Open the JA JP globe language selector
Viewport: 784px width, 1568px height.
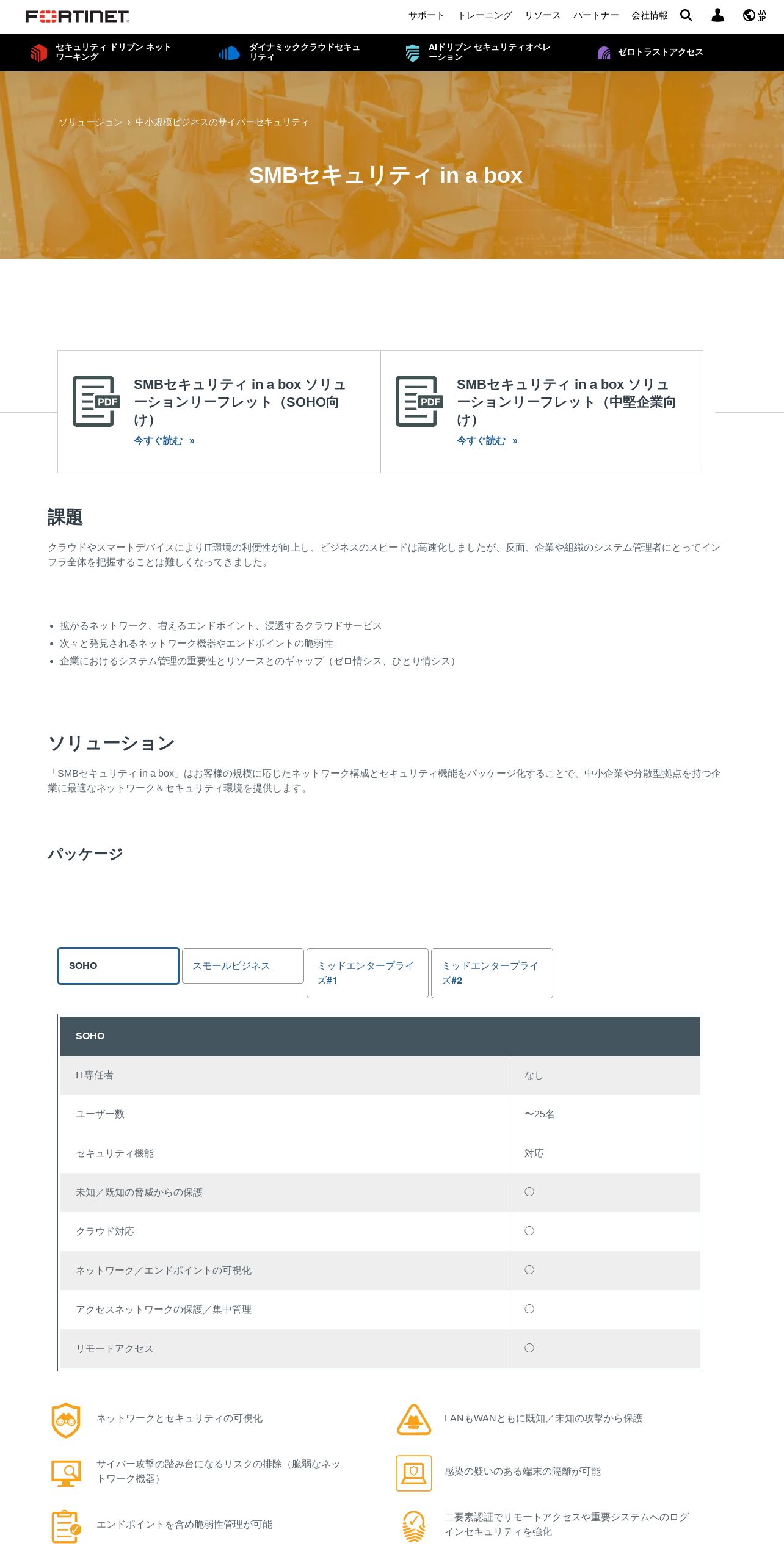click(755, 15)
